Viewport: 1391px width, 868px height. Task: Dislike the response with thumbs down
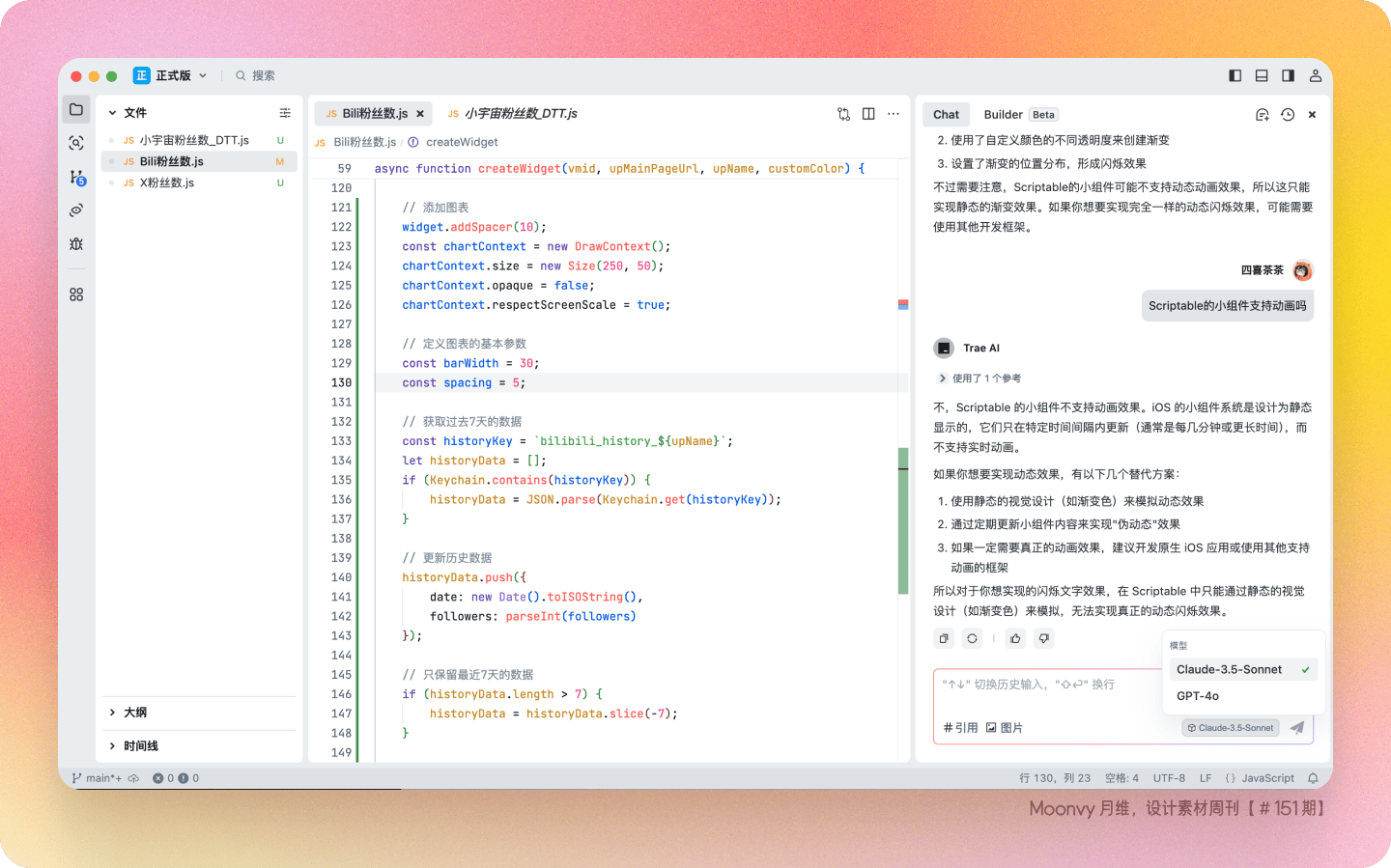click(x=1043, y=638)
